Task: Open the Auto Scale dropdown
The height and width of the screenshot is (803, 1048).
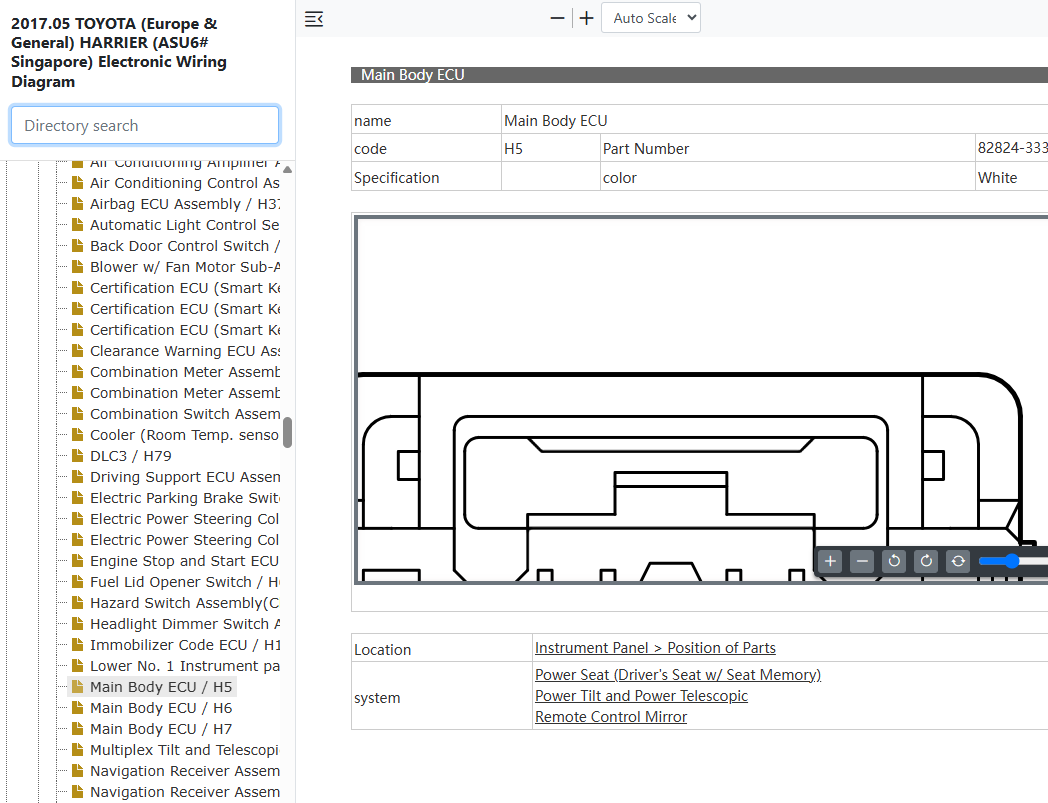Action: click(651, 18)
